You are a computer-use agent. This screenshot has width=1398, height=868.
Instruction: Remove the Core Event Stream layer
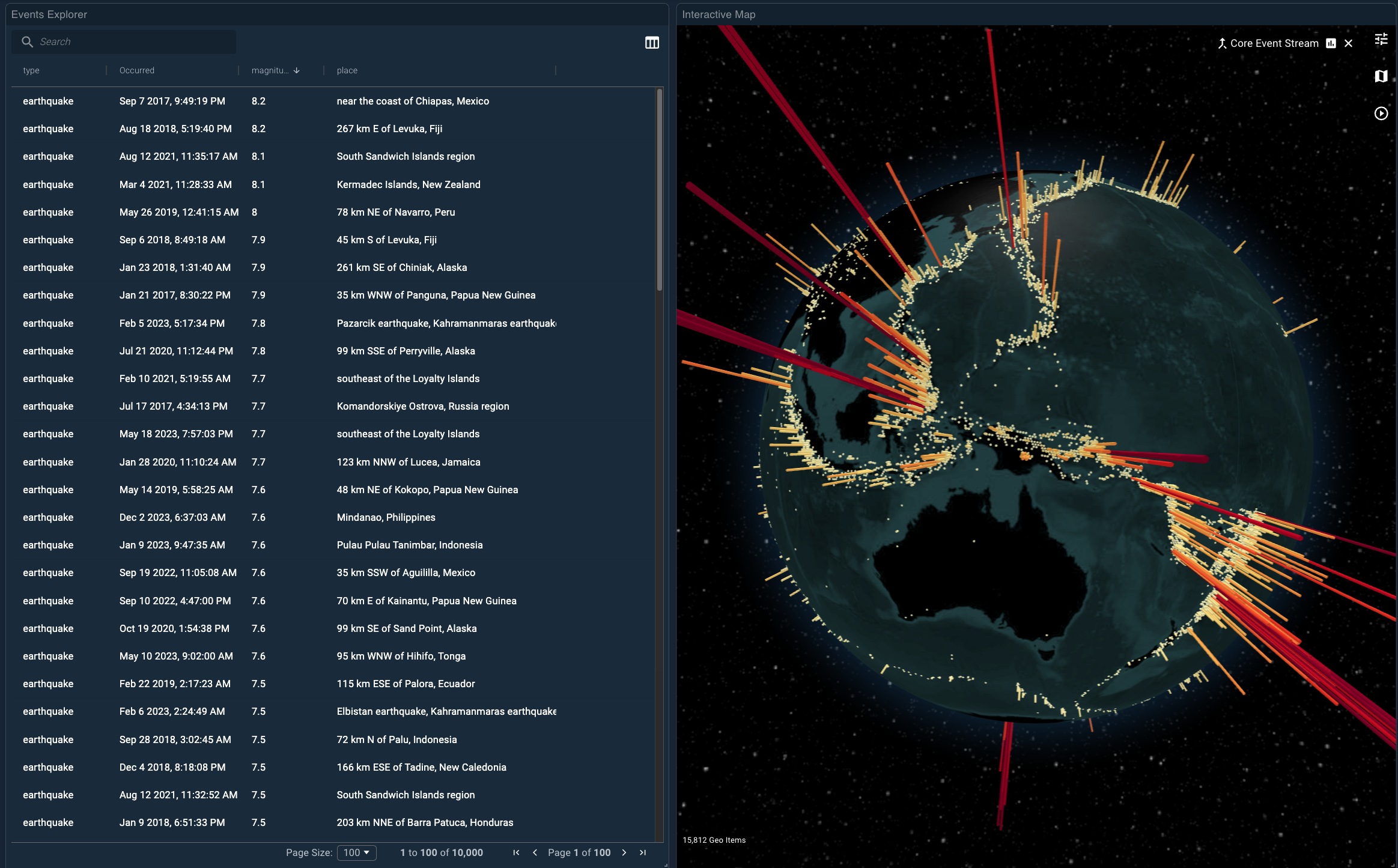pos(1348,43)
